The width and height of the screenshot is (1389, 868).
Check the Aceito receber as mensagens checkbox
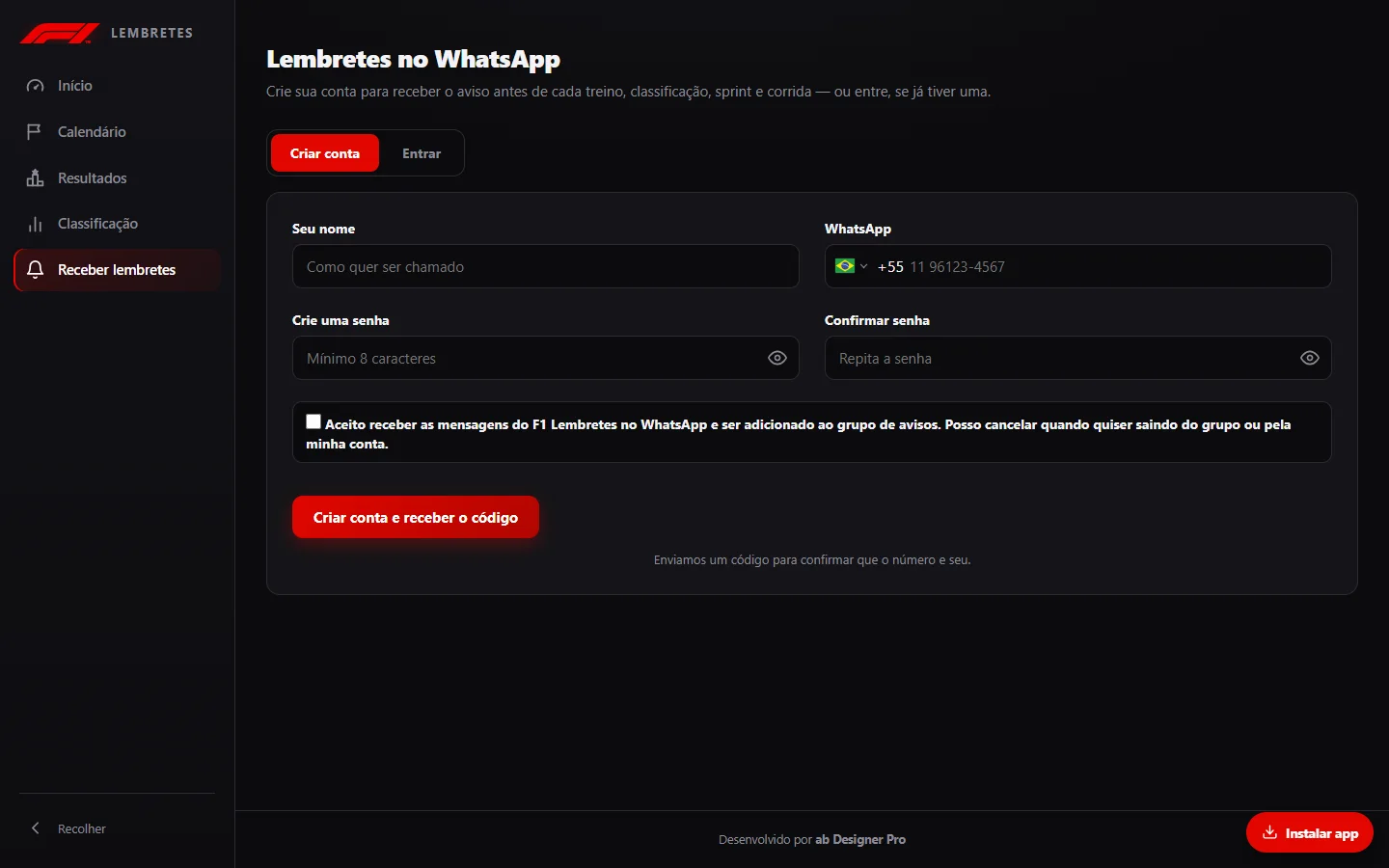313,421
